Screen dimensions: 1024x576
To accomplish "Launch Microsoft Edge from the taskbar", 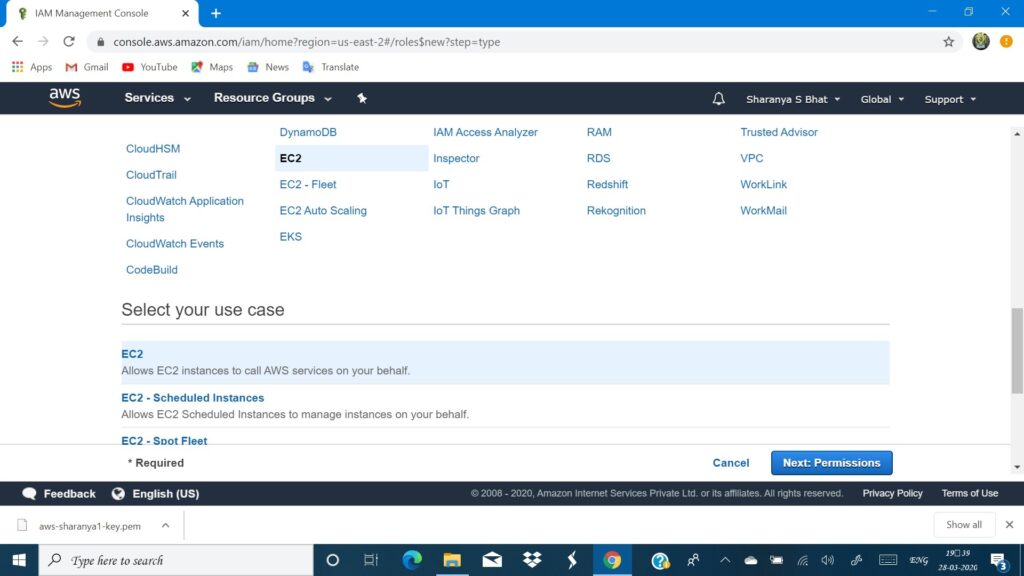I will (412, 560).
